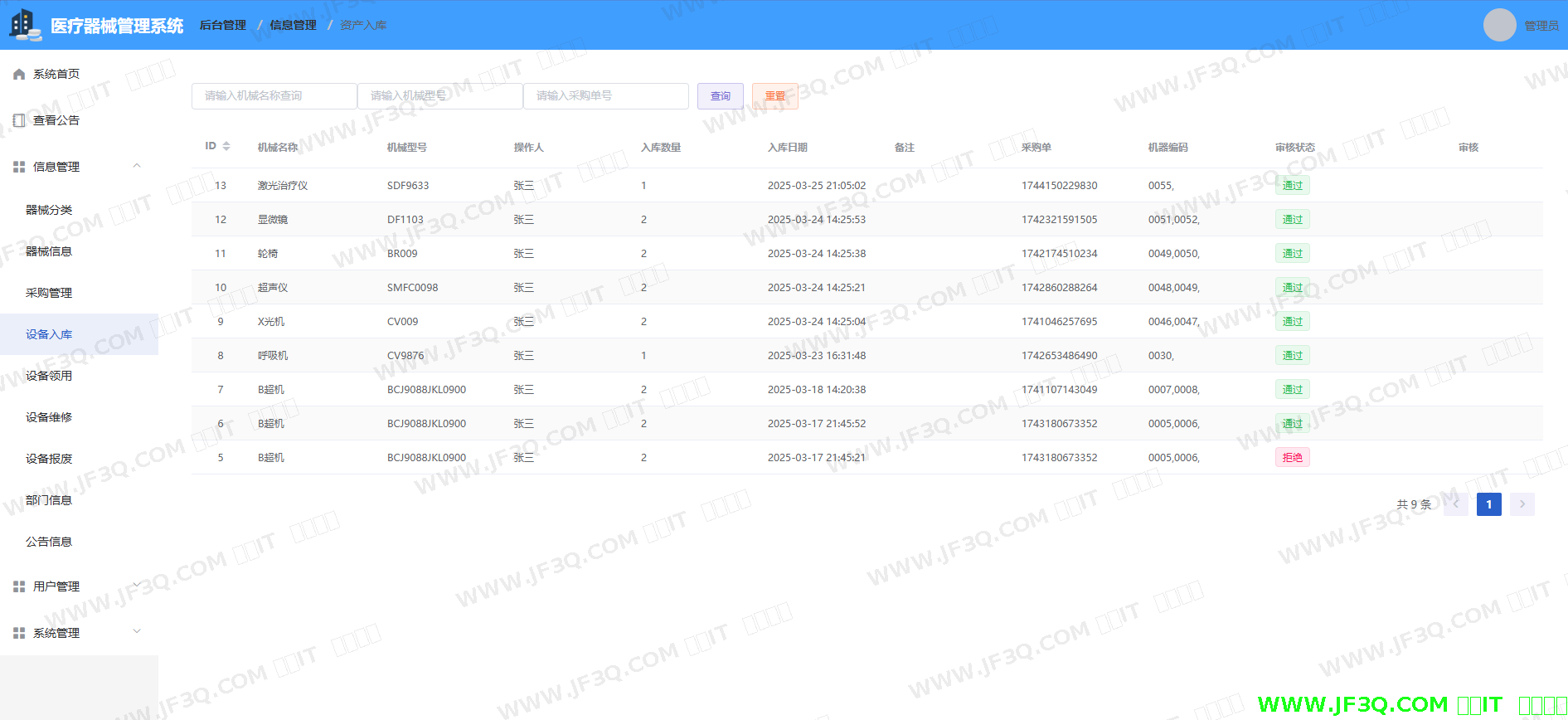1568x720 pixels.
Task: Focus the 请输入机械名称查询 input field
Action: point(274,96)
